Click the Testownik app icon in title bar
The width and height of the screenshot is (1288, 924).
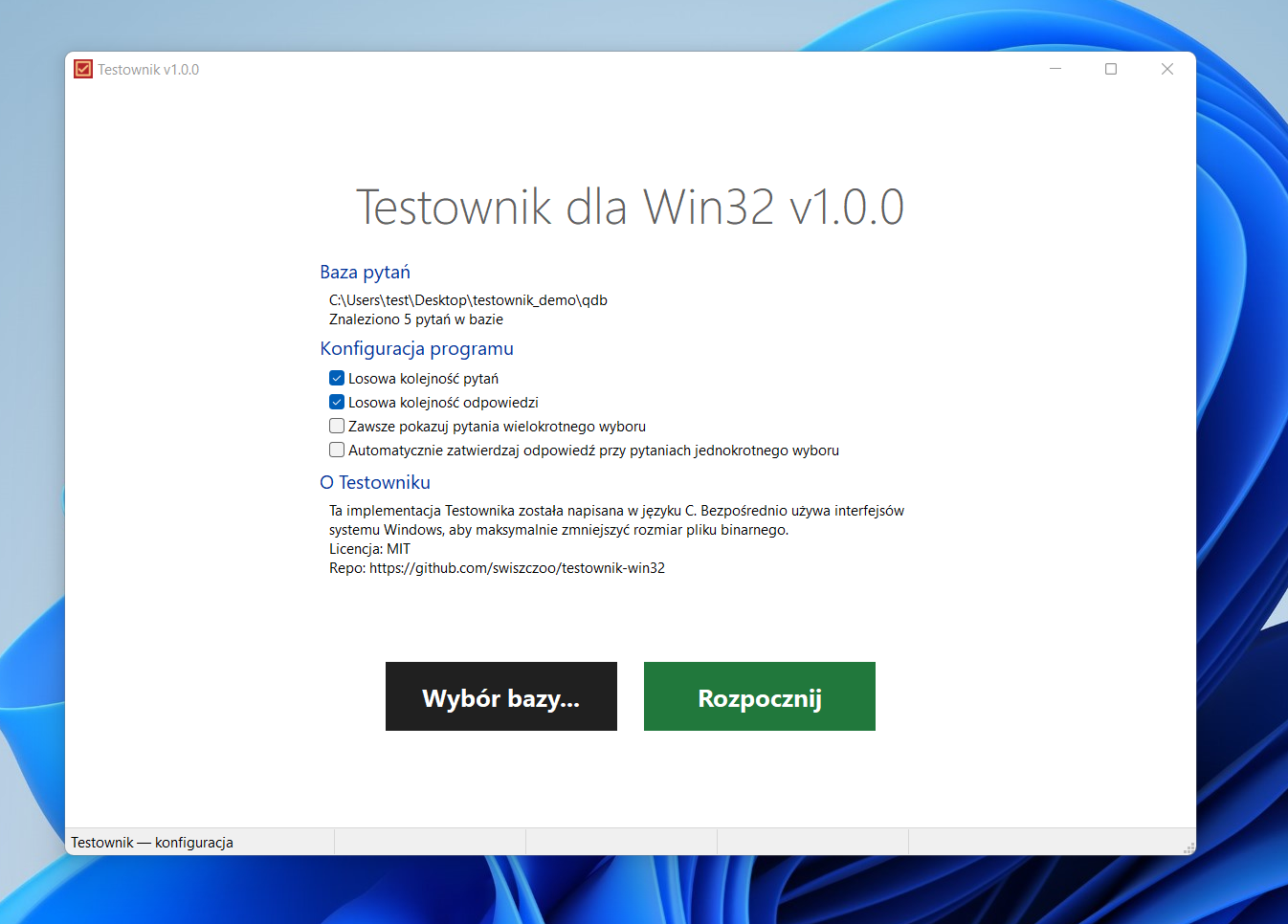[83, 69]
